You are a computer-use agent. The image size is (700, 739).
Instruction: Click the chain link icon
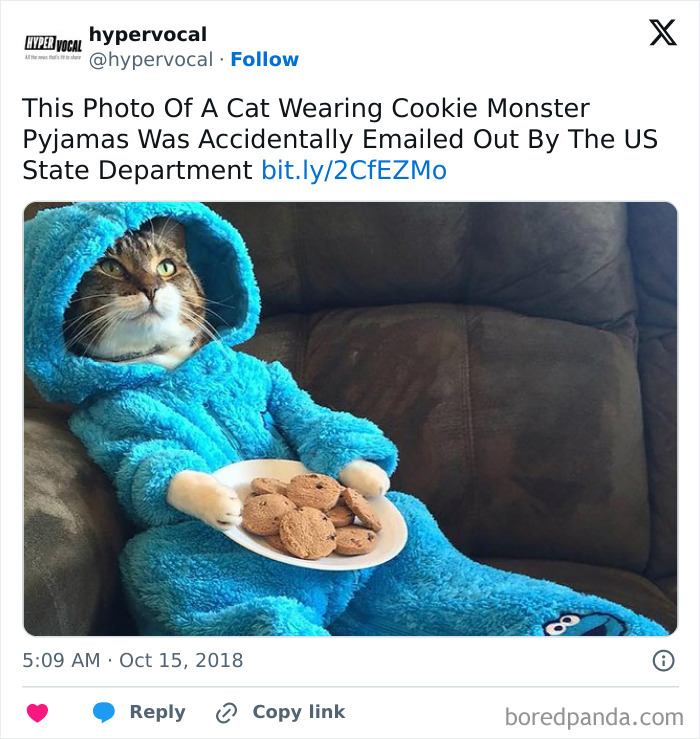pyautogui.click(x=227, y=713)
